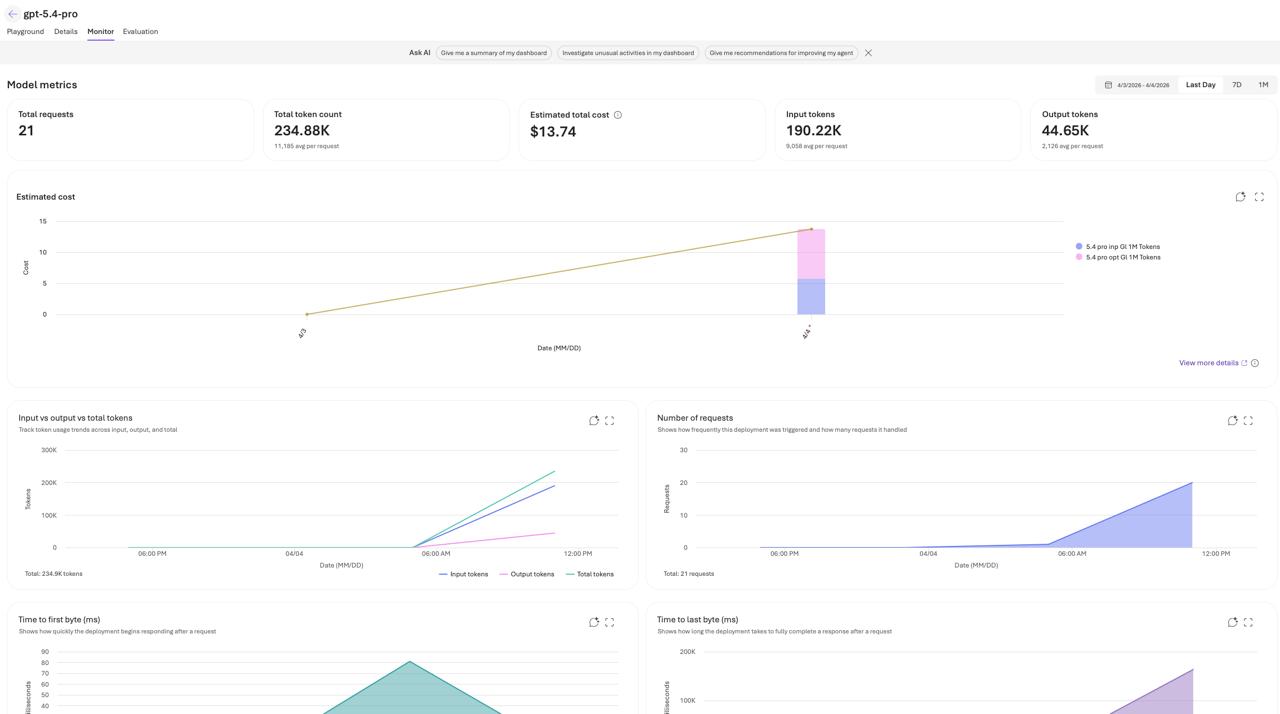The image size is (1280, 714).
Task: Open the date range picker
Action: pos(1136,85)
